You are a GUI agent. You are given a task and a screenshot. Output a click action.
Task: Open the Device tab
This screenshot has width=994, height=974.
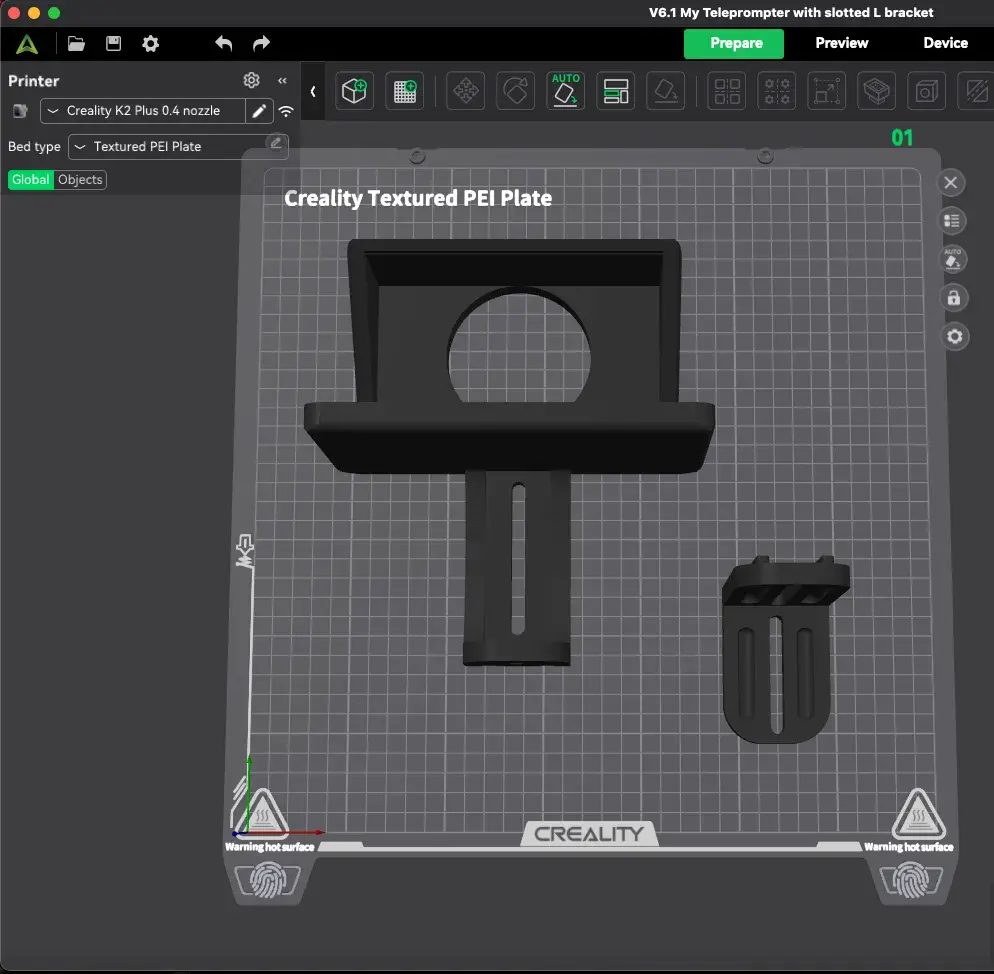[945, 43]
